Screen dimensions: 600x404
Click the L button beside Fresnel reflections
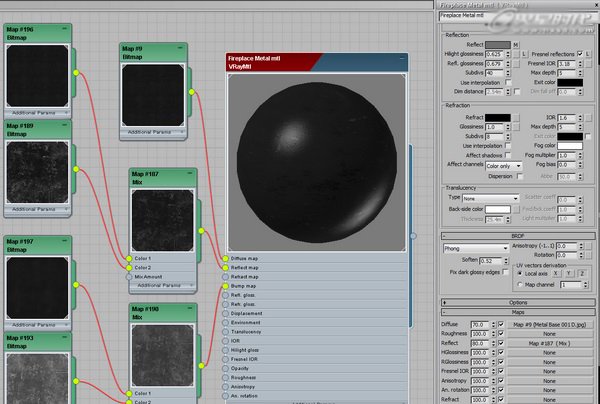click(587, 54)
